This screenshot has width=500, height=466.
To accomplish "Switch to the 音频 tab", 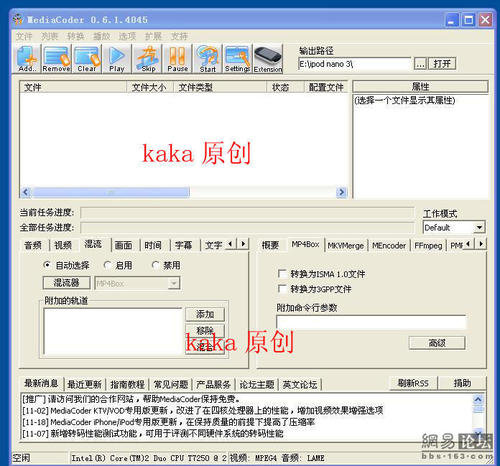I will (x=33, y=246).
